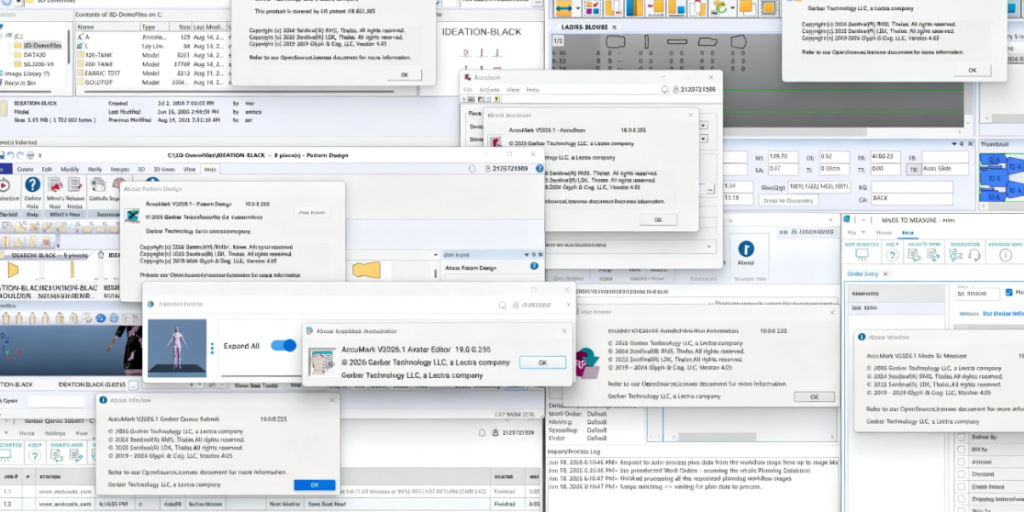Click blue double-arrow icon in marker toolbar
Image resolution: width=1024 pixels, height=512 pixels.
(x=564, y=8)
